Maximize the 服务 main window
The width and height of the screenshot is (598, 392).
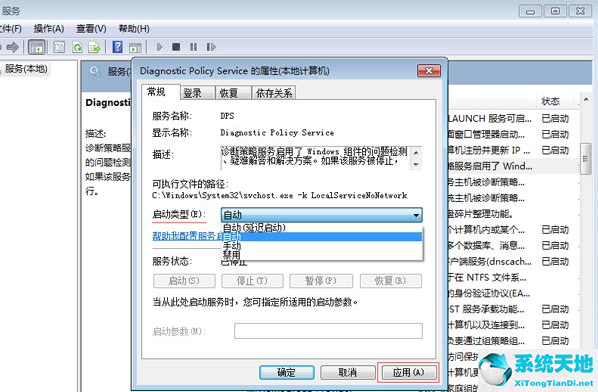555,11
